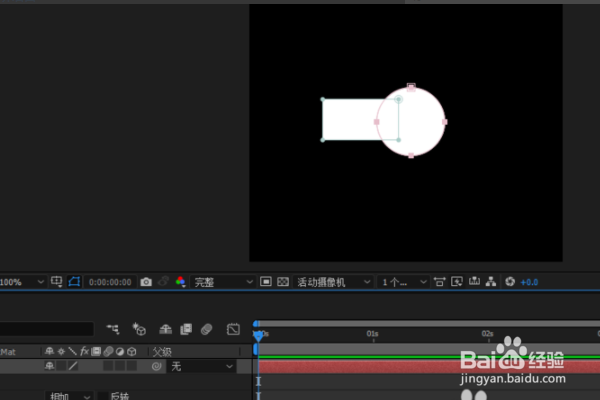Open the timeline button in viewer toolbar
Screen dimensions: 600x400
[x=474, y=282]
